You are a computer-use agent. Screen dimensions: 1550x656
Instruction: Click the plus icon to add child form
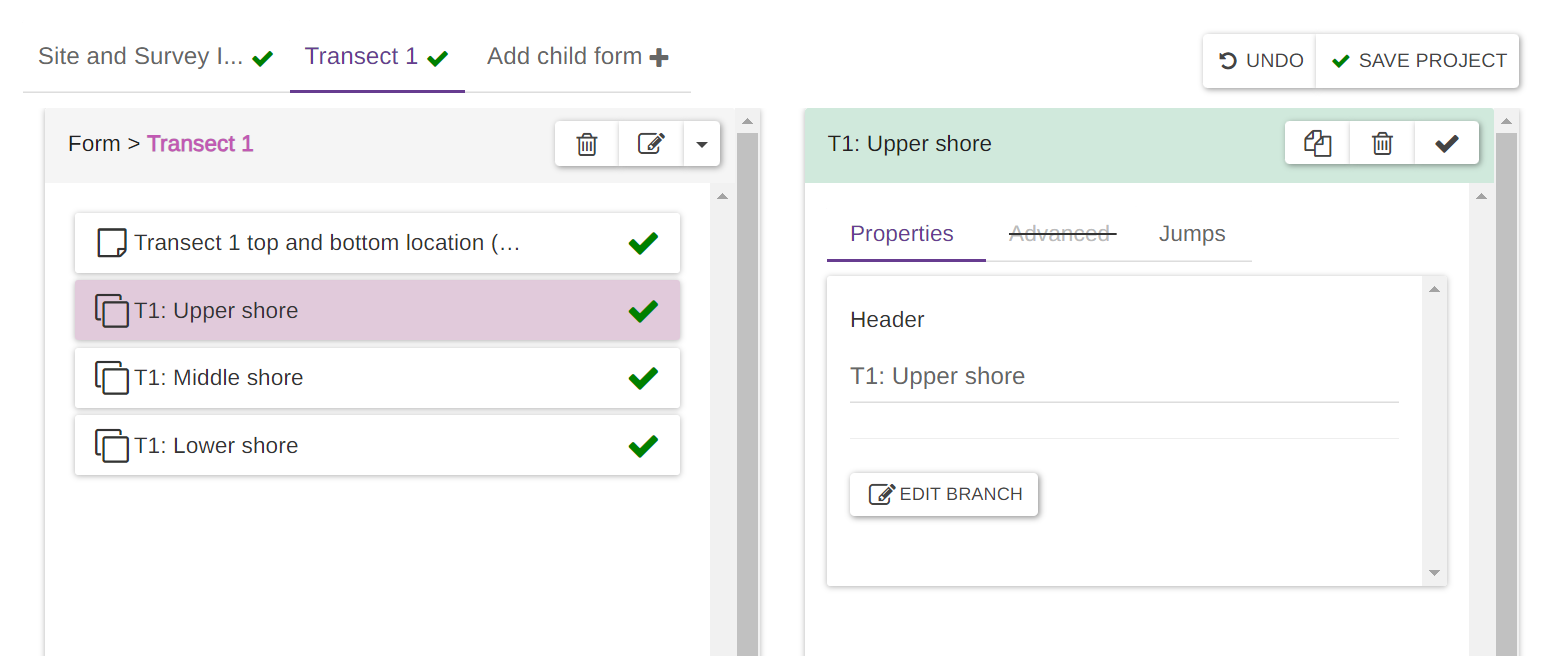click(659, 58)
